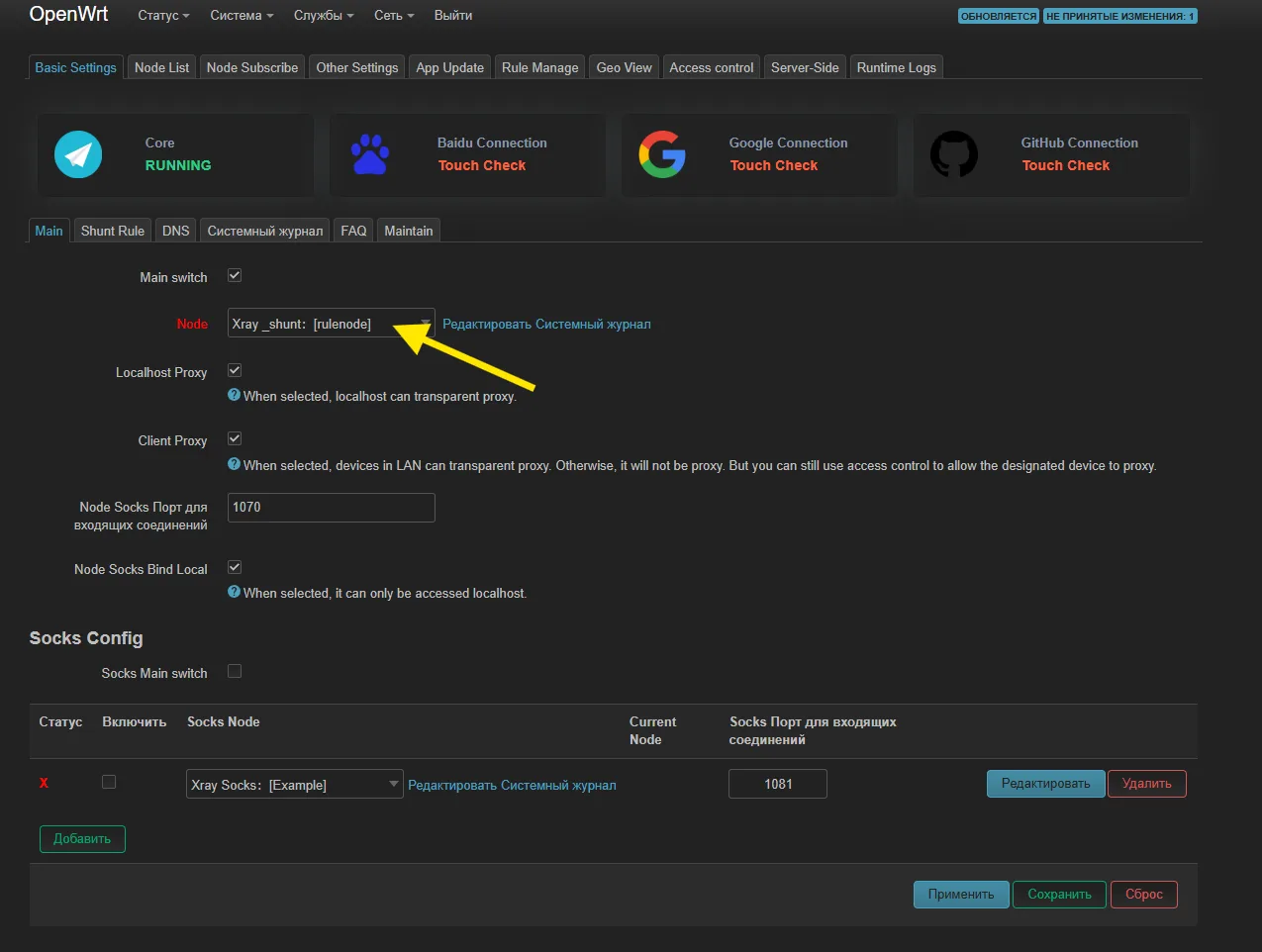Click the Telegram-style Core status icon
Image resolution: width=1262 pixels, height=952 pixels.
pos(78,154)
